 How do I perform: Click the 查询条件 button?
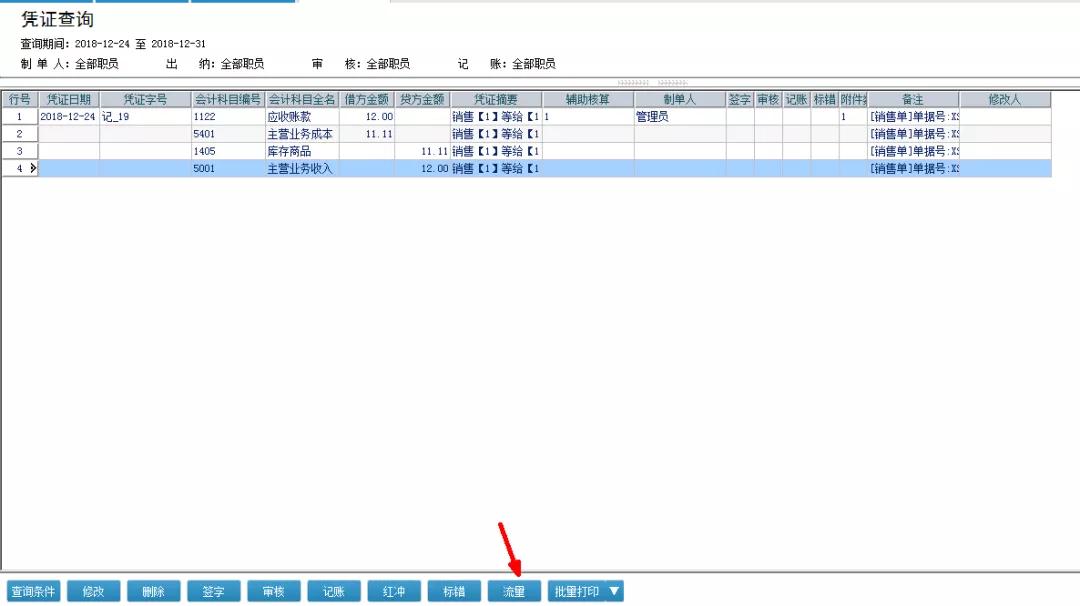(x=34, y=592)
